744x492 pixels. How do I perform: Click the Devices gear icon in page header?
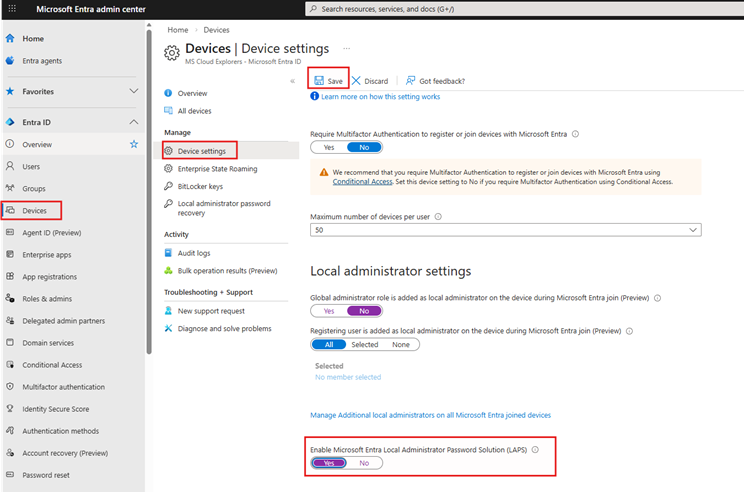[x=172, y=52]
